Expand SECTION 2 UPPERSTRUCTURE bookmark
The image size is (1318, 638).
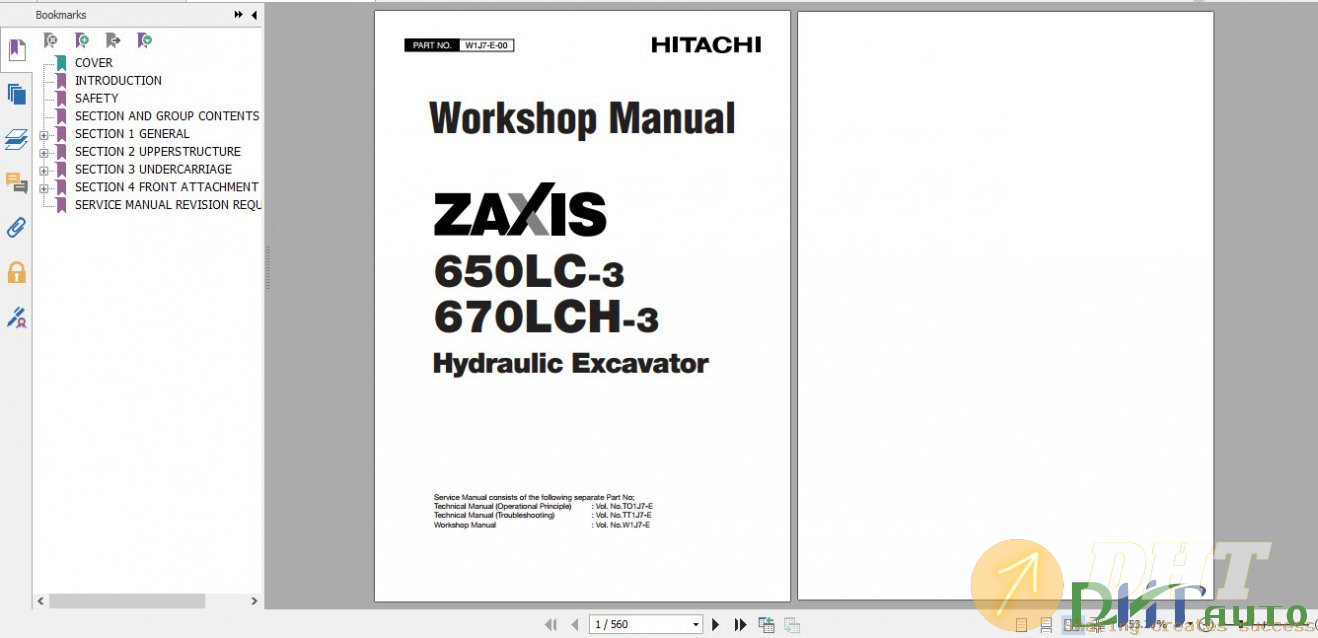(44, 152)
